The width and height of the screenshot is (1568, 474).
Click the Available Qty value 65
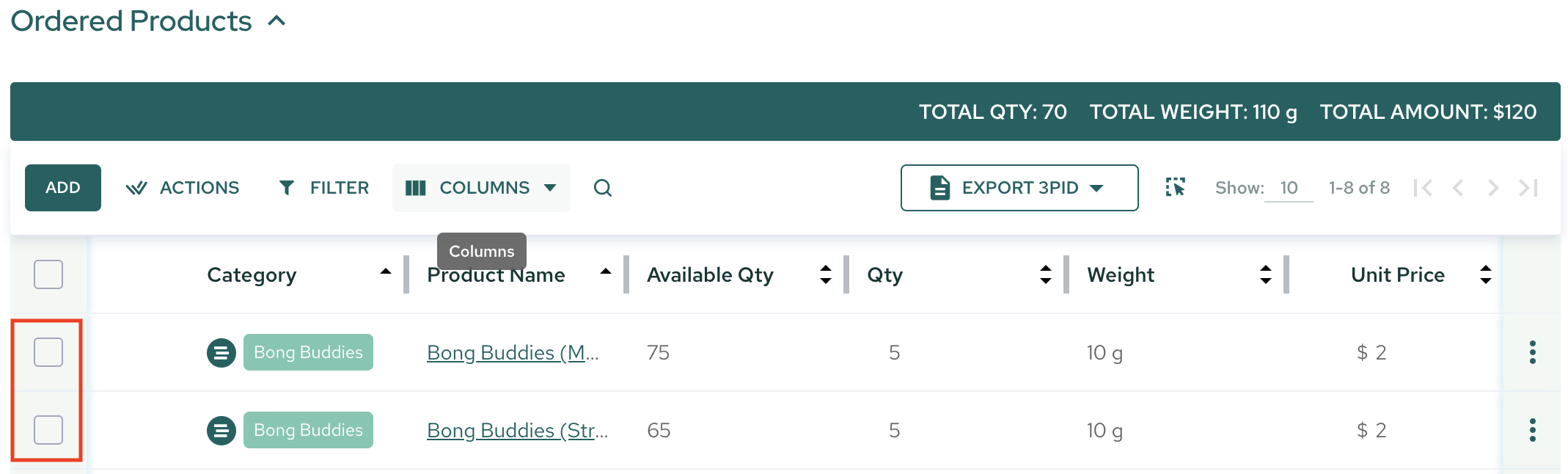tap(659, 431)
